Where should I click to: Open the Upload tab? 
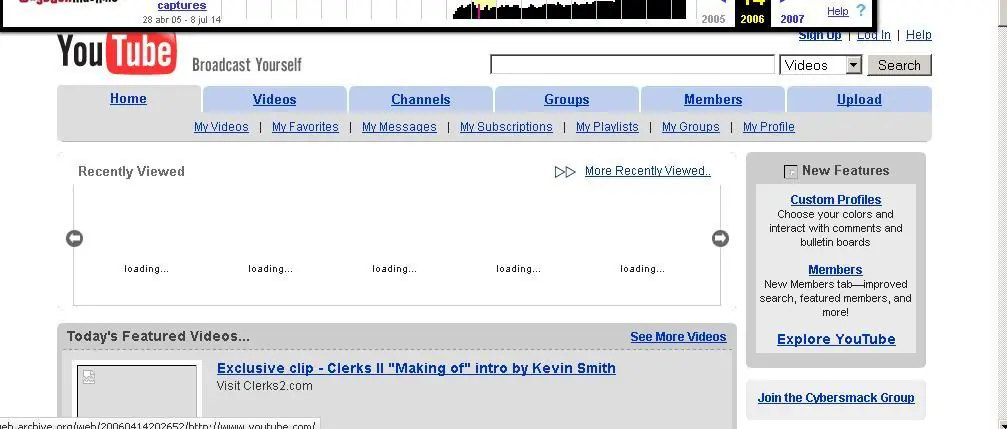859,100
